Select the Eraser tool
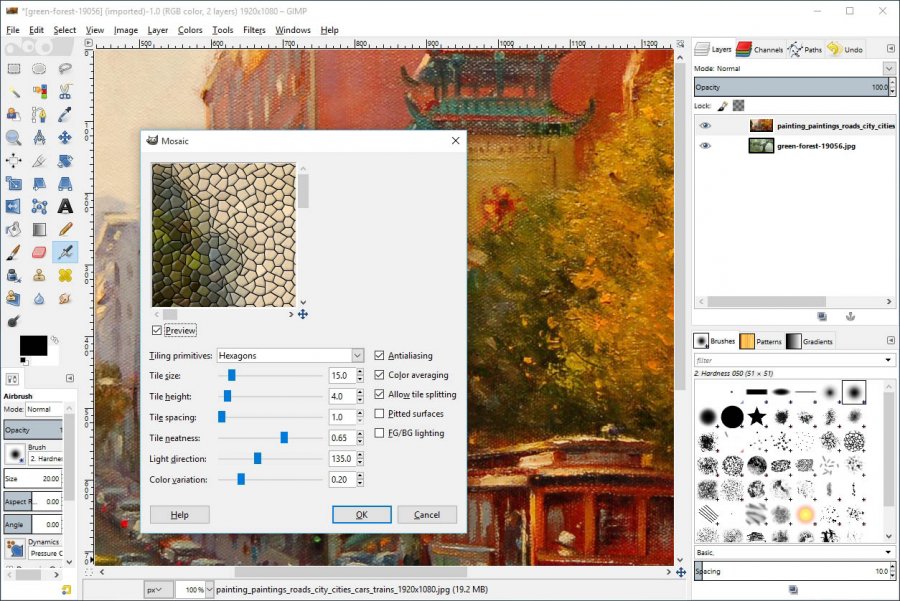Image resolution: width=900 pixels, height=601 pixels. point(39,253)
